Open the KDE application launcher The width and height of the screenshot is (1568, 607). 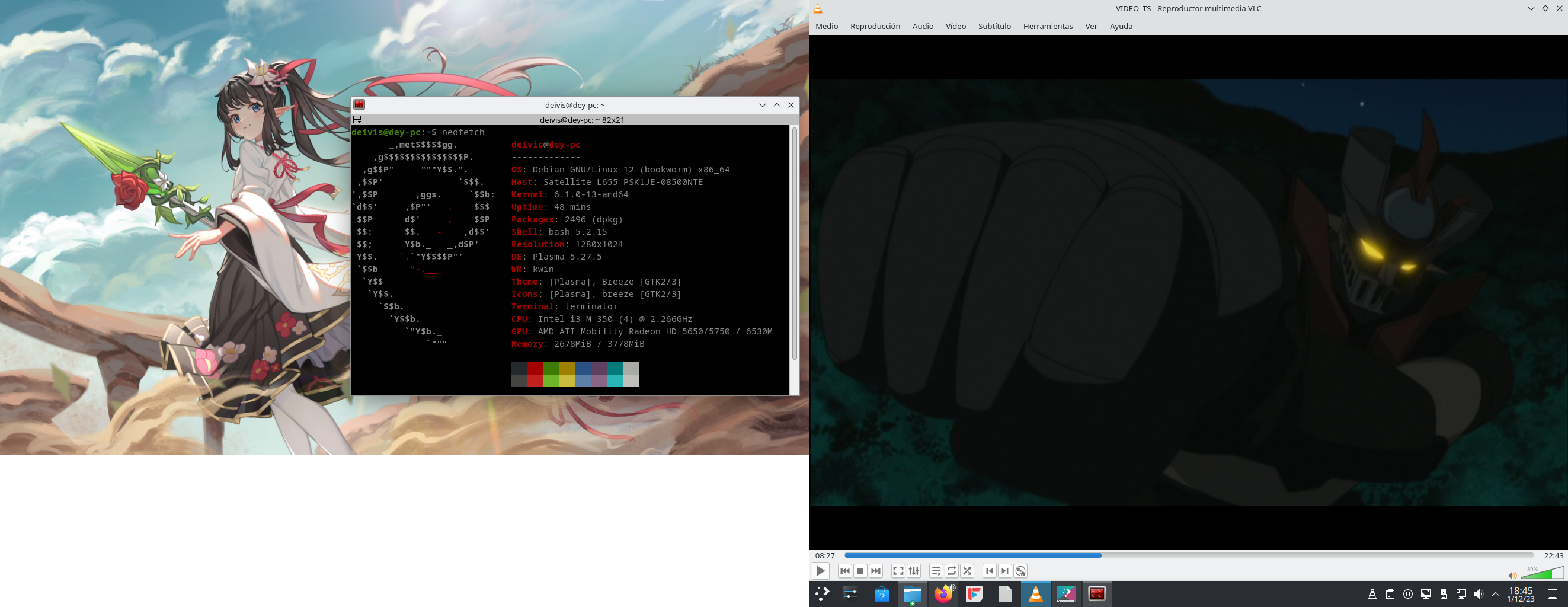[823, 593]
